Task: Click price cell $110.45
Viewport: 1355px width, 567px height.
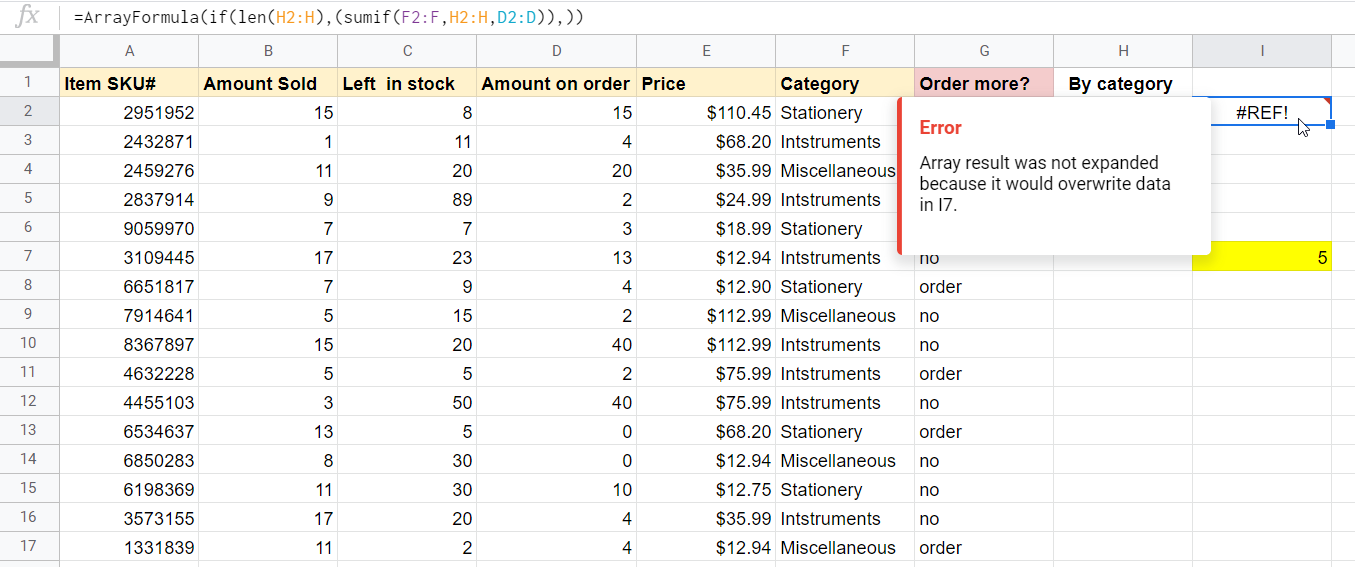Action: point(706,112)
